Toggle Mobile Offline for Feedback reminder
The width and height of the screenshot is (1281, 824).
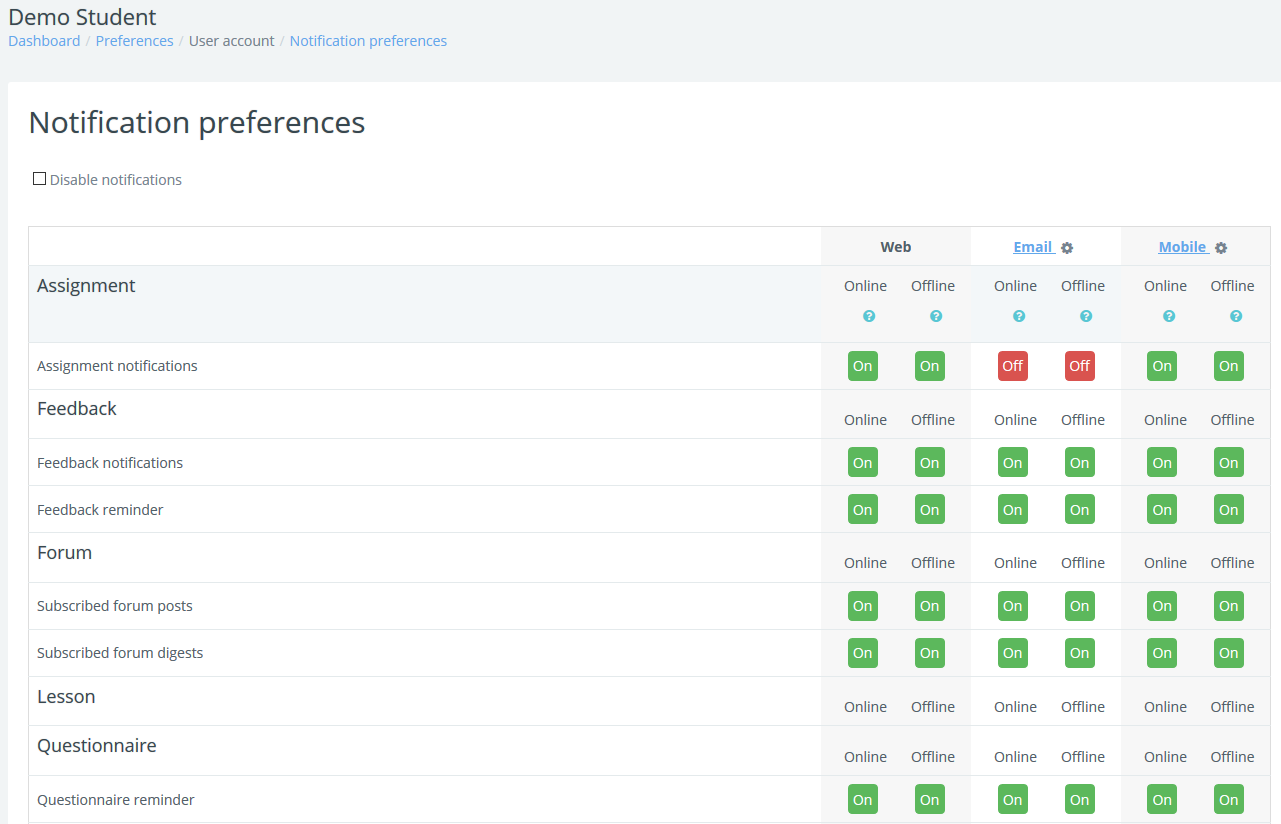1229,510
